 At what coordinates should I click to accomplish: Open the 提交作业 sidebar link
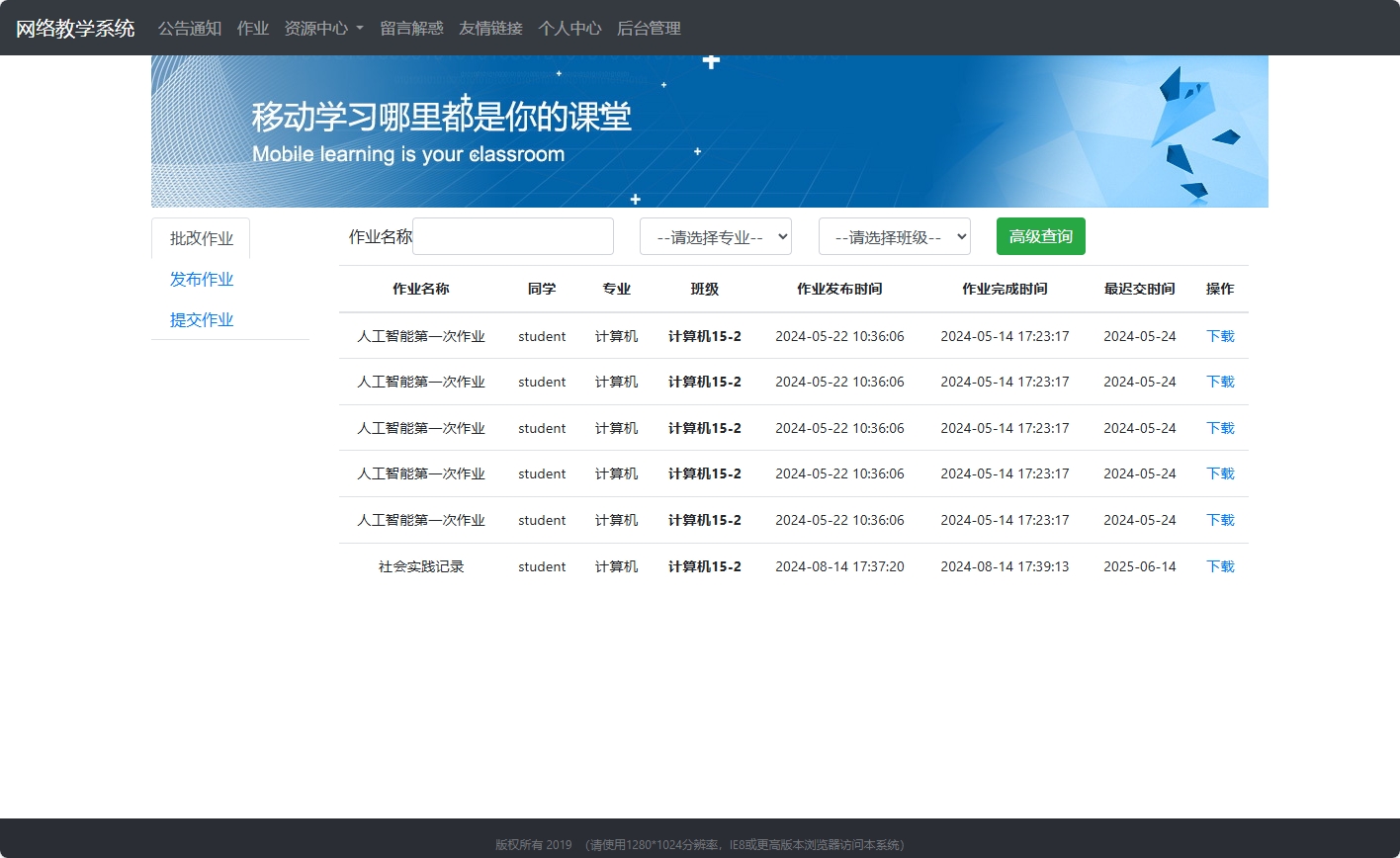coord(202,319)
